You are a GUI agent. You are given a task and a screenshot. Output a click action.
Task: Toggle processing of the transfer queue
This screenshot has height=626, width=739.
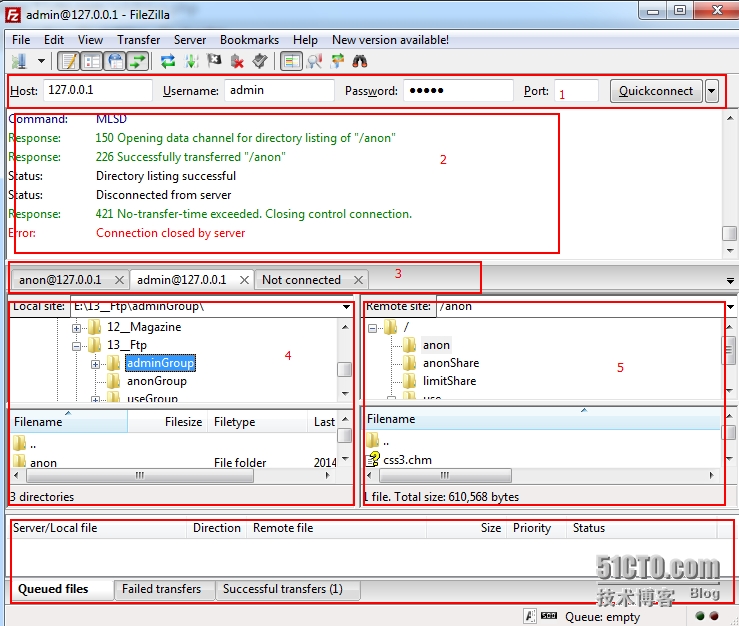[191, 61]
